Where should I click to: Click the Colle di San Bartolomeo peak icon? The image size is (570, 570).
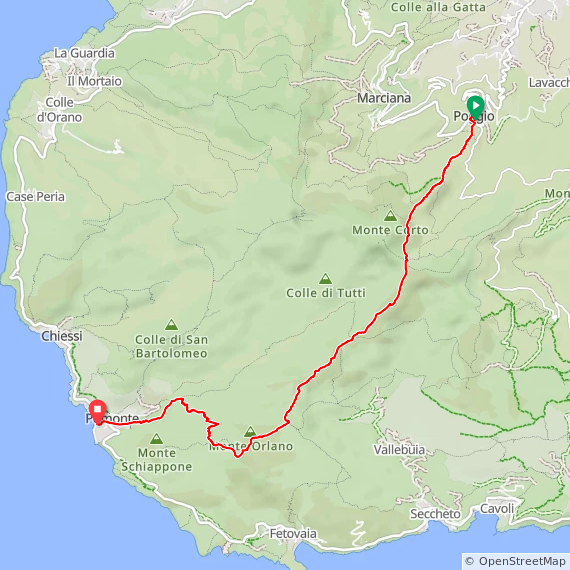tap(171, 325)
